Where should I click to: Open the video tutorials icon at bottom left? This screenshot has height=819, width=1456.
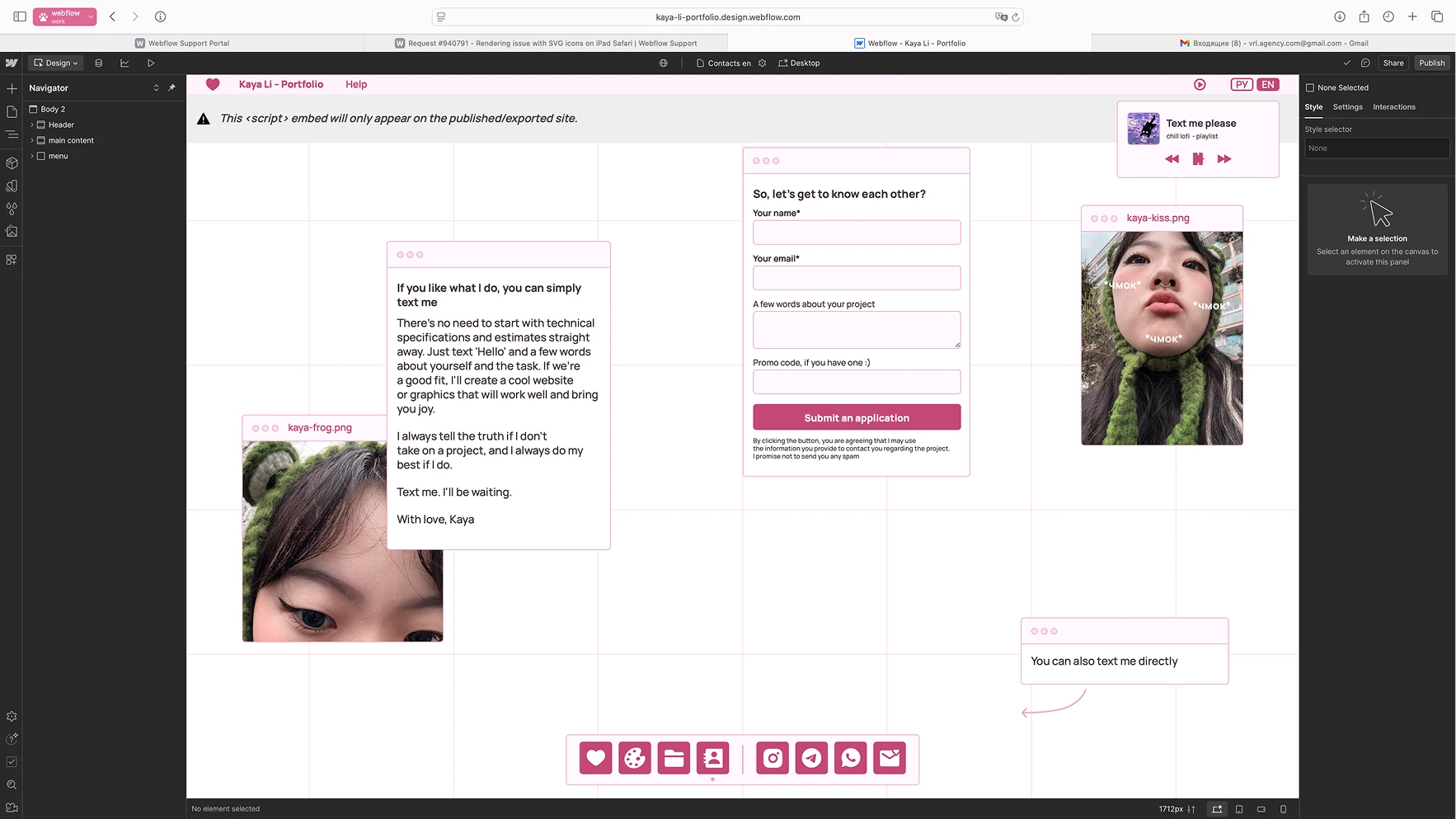pos(12,807)
